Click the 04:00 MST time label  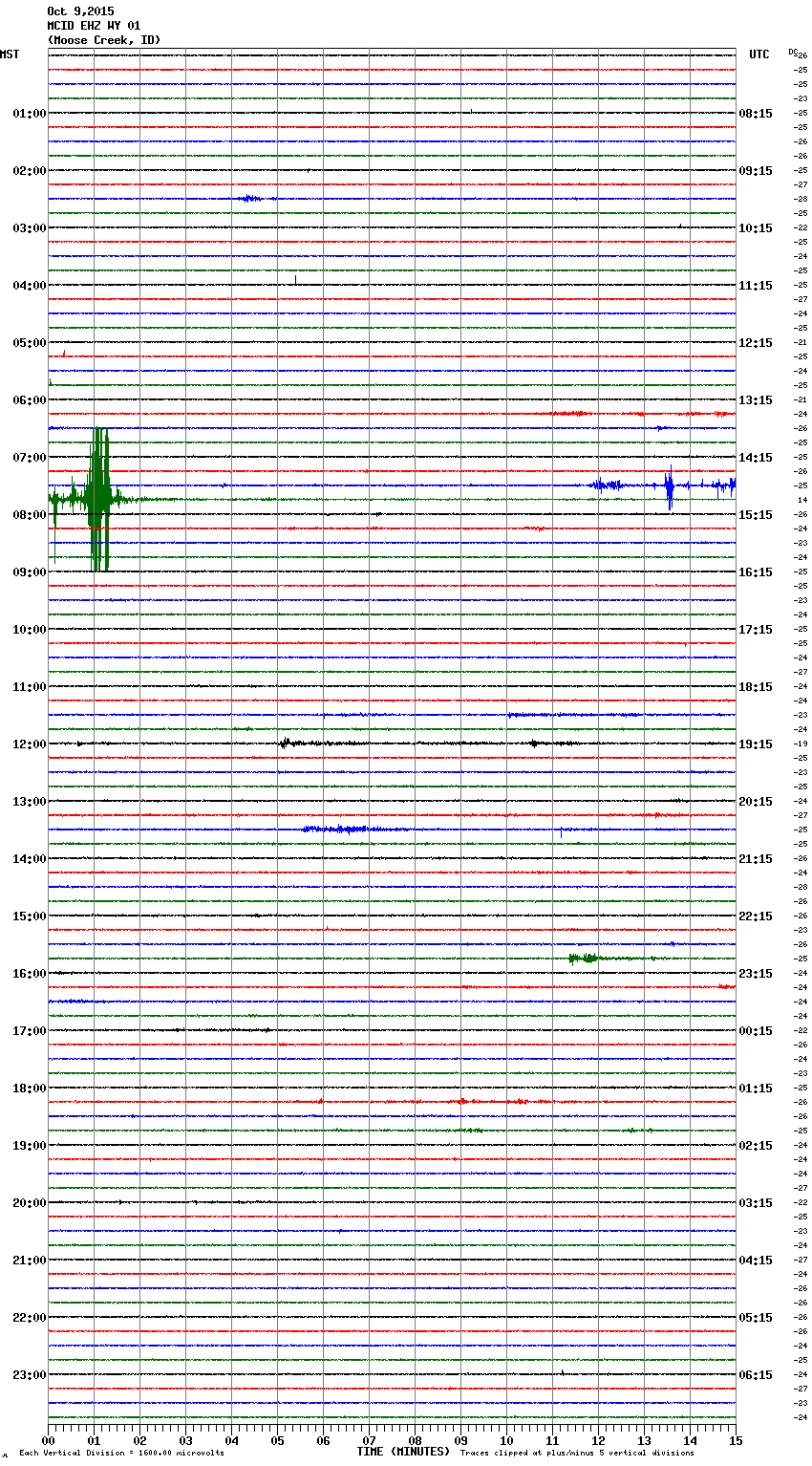30,286
